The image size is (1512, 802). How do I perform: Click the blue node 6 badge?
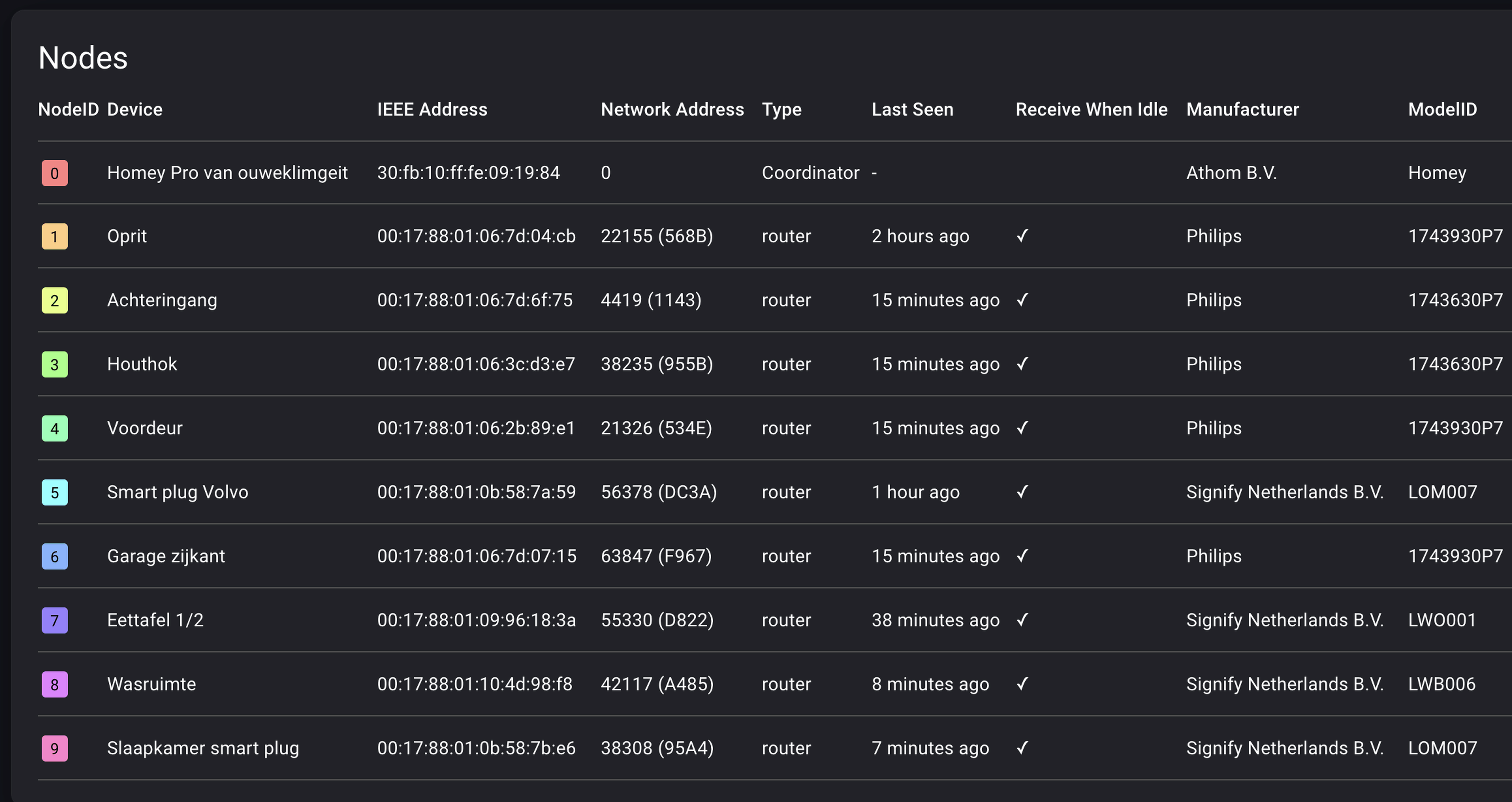click(x=55, y=556)
